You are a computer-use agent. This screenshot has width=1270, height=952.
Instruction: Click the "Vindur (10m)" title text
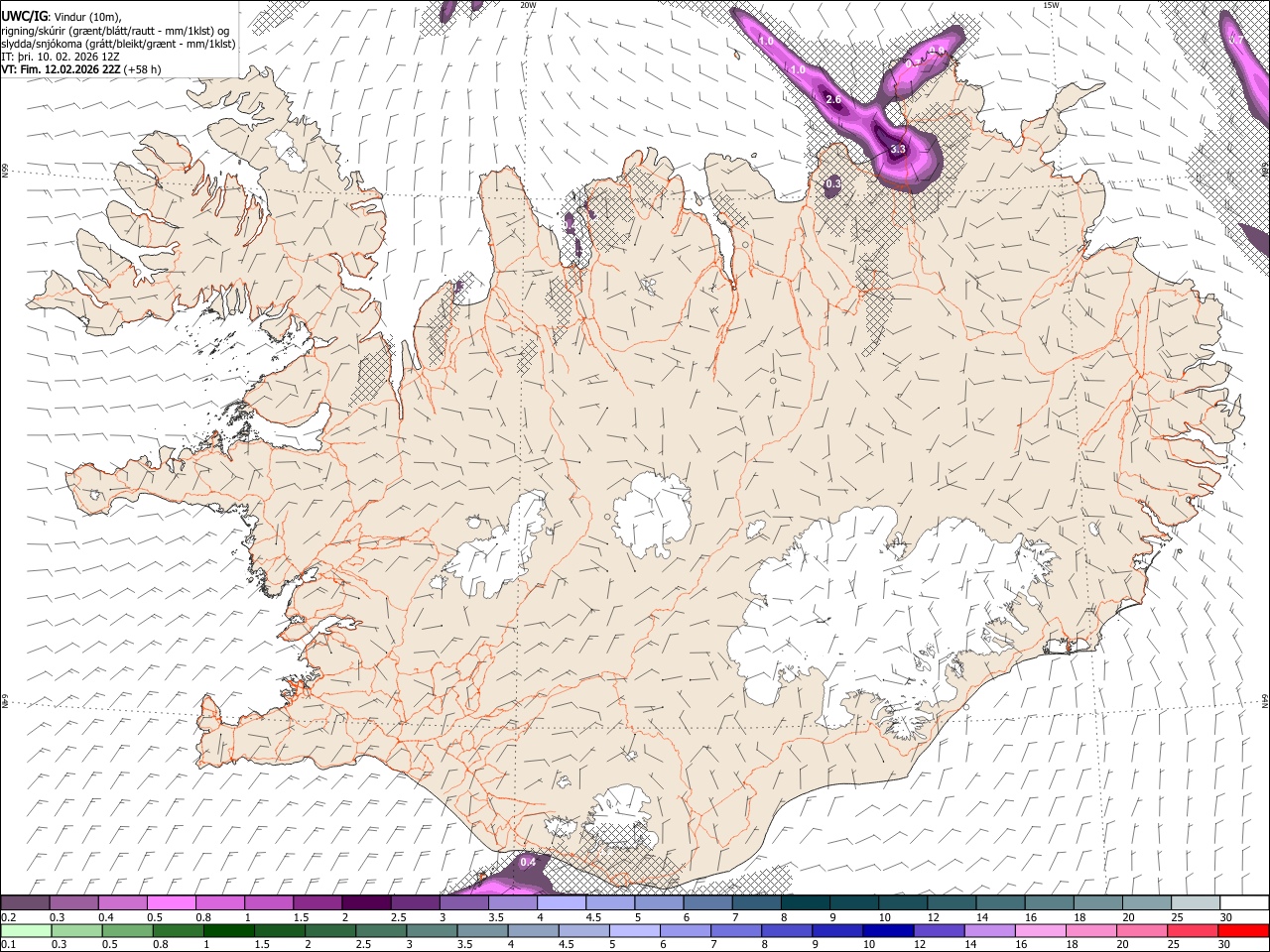(85, 17)
